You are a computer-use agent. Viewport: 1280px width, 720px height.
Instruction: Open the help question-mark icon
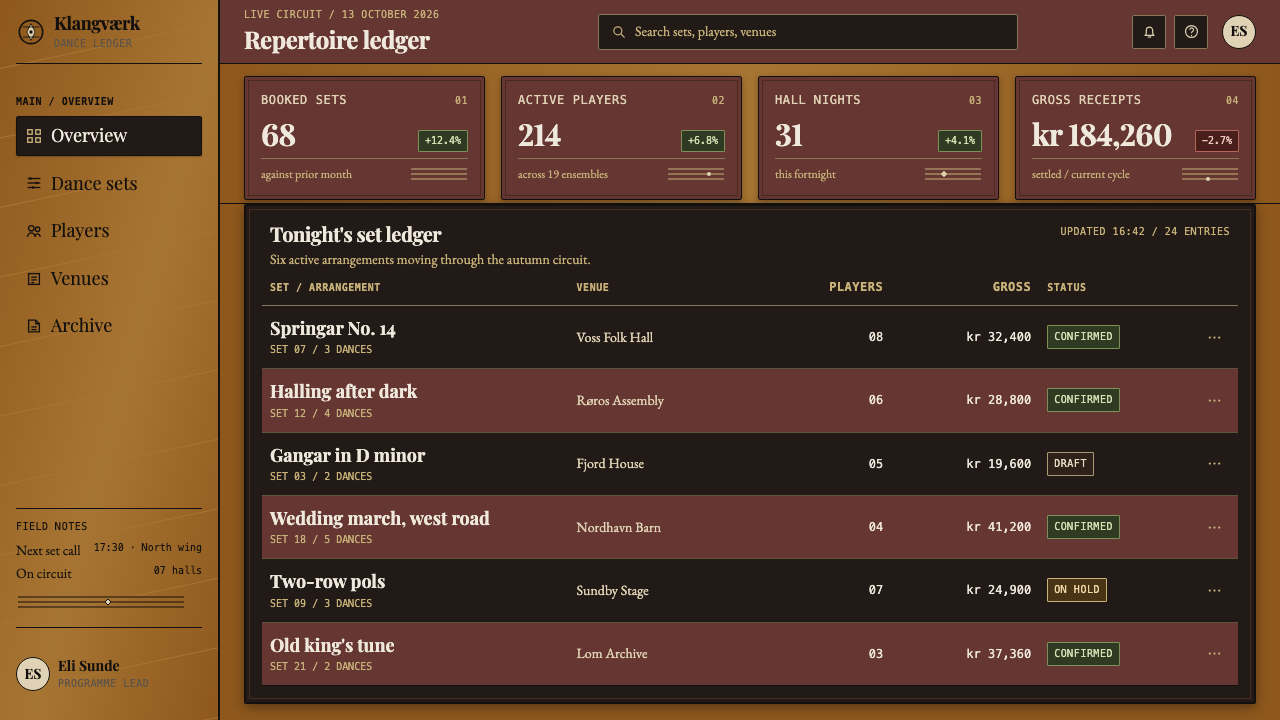coord(1191,32)
